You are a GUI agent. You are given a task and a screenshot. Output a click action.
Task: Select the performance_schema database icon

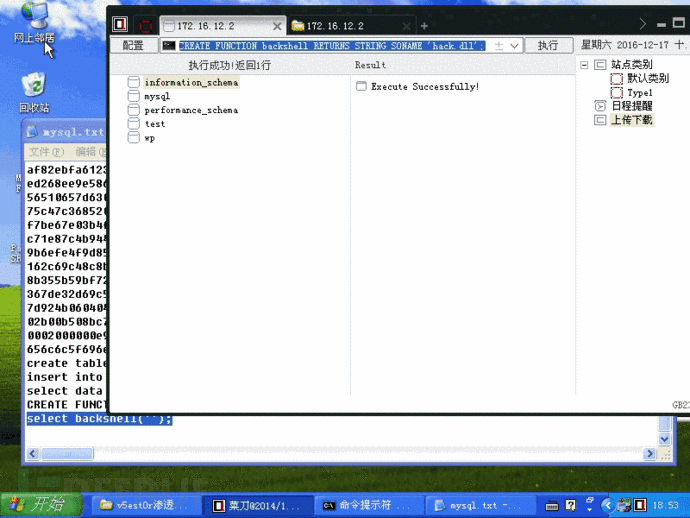click(x=133, y=110)
